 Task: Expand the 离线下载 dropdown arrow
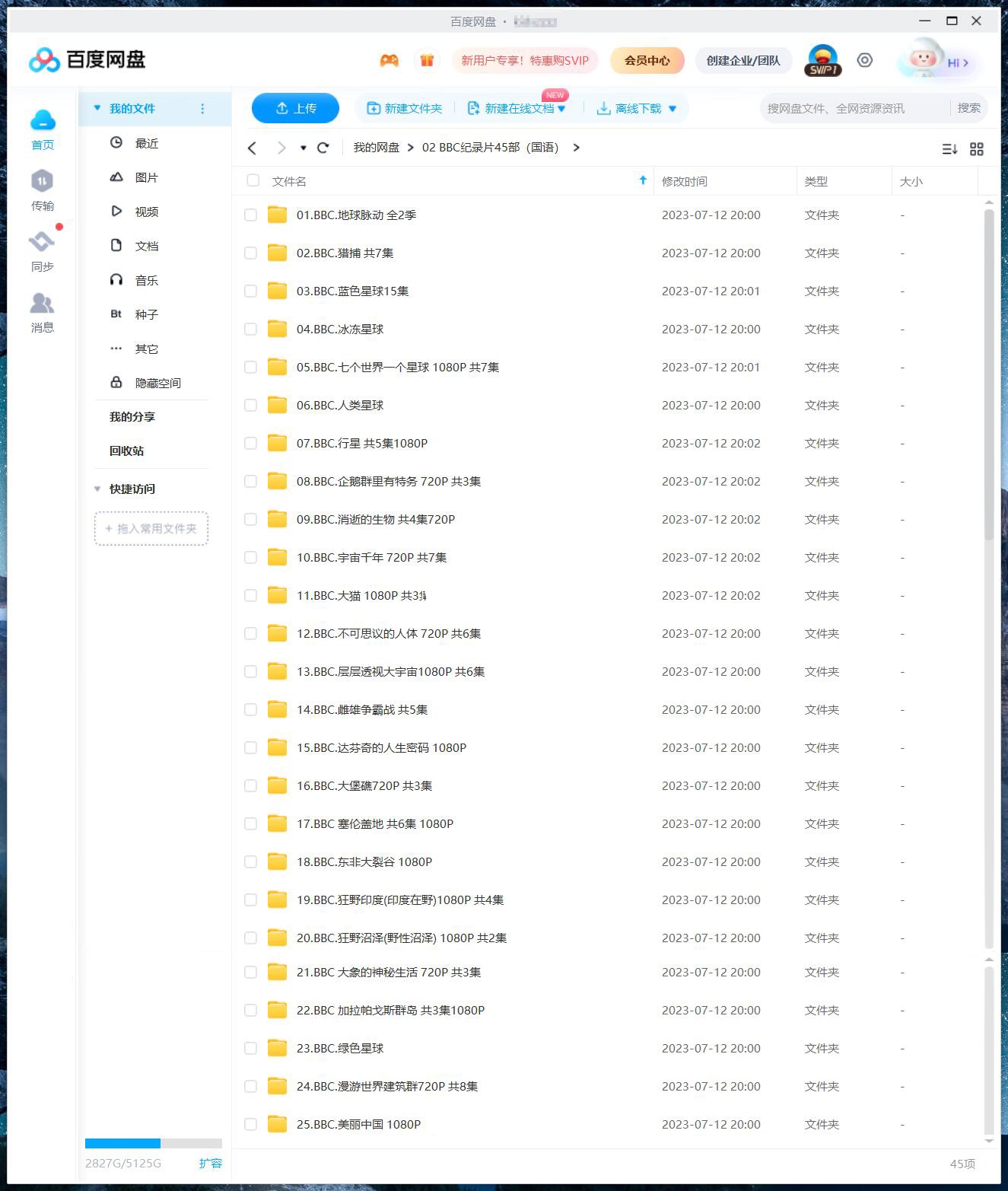(x=673, y=108)
